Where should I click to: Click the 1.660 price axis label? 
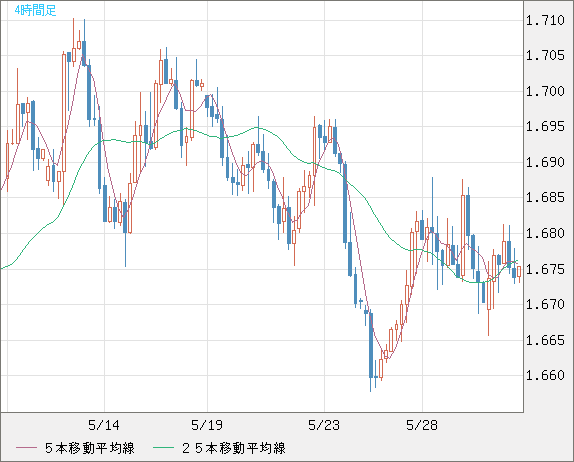point(545,375)
